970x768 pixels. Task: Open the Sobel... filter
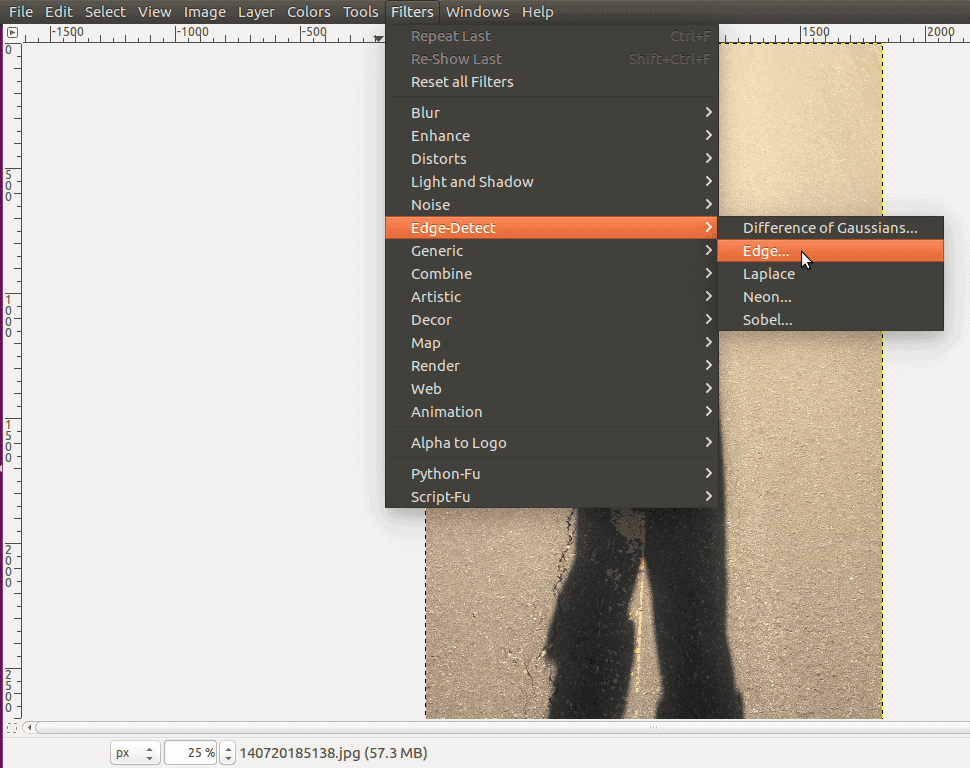[830, 319]
